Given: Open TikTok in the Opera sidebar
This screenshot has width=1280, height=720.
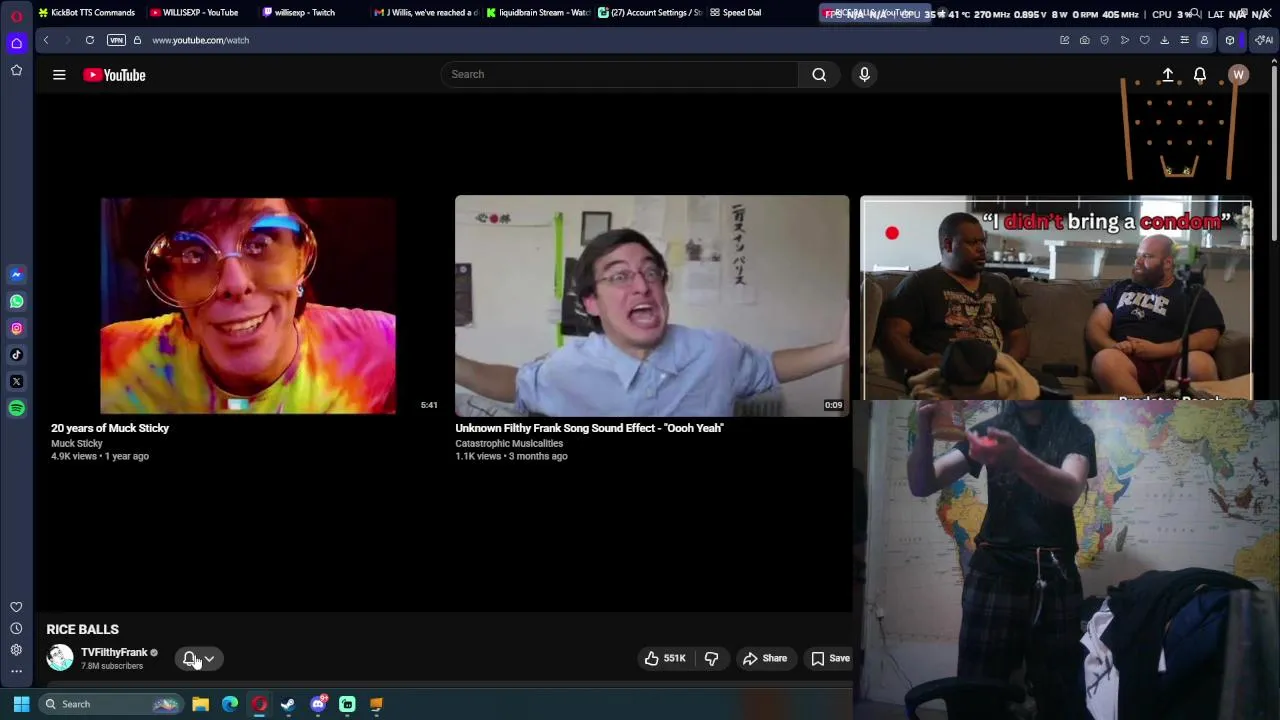Looking at the screenshot, I should point(16,355).
